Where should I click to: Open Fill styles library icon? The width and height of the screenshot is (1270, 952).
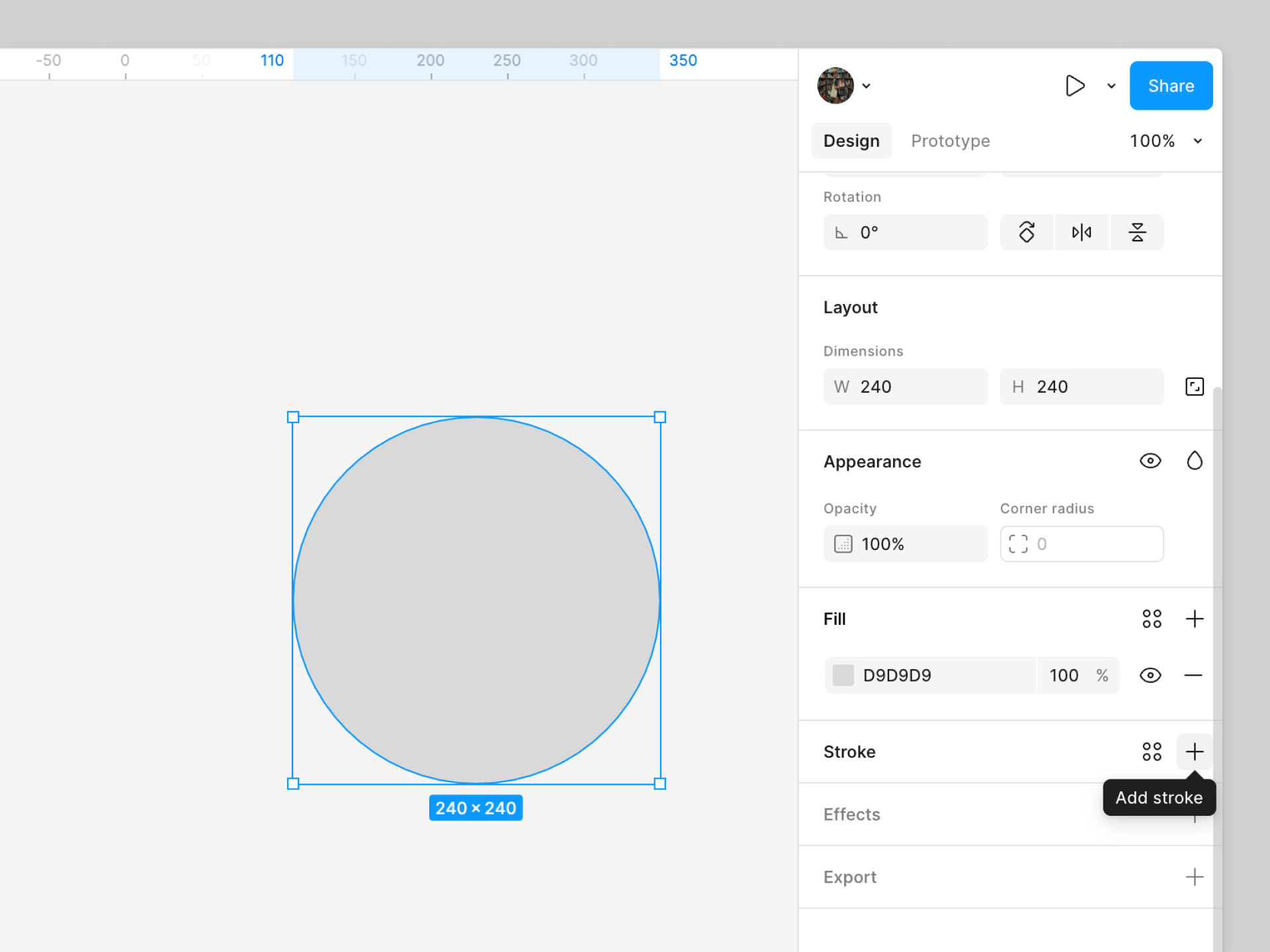point(1152,619)
